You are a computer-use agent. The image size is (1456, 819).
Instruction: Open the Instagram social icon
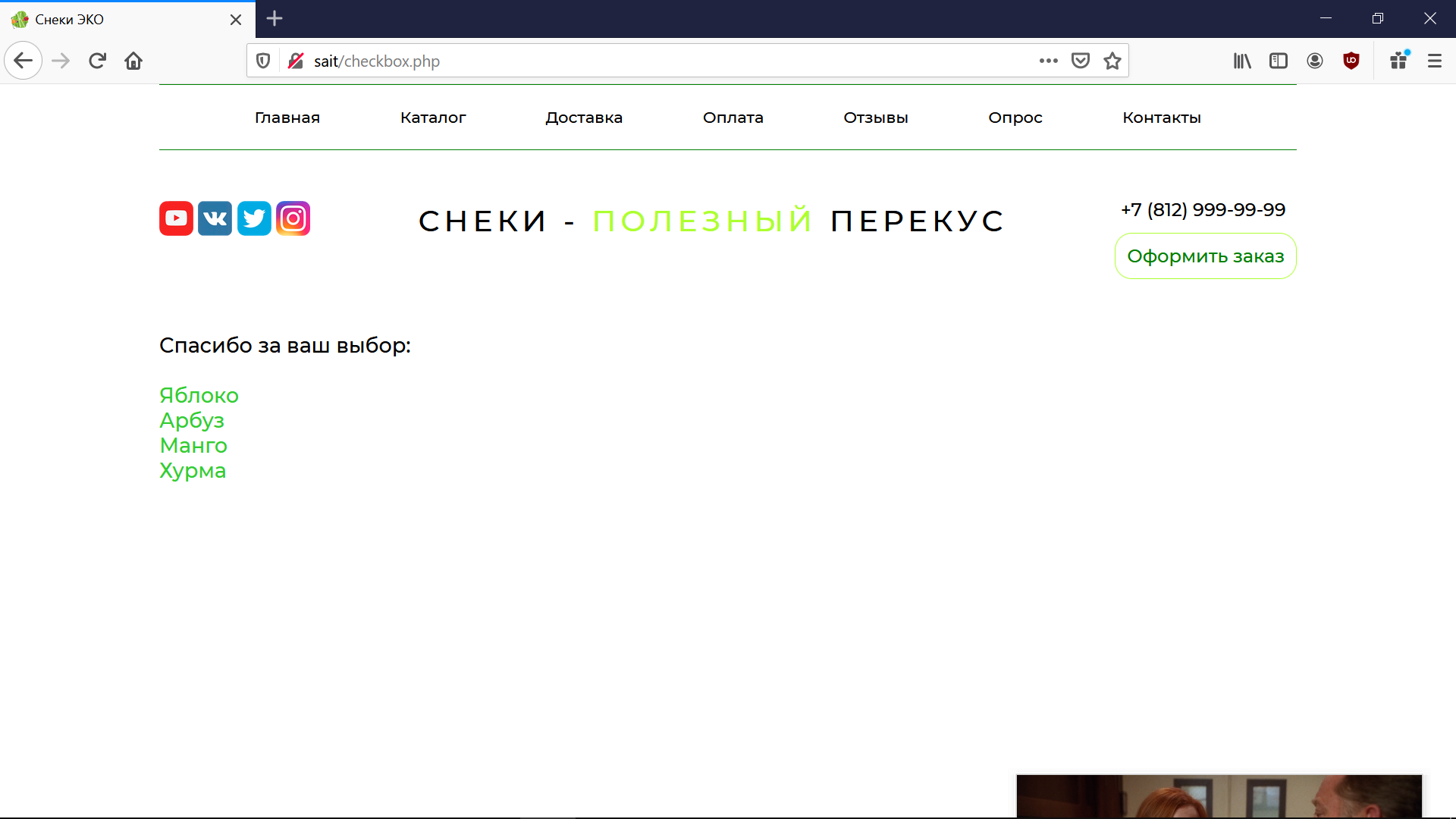click(x=293, y=218)
